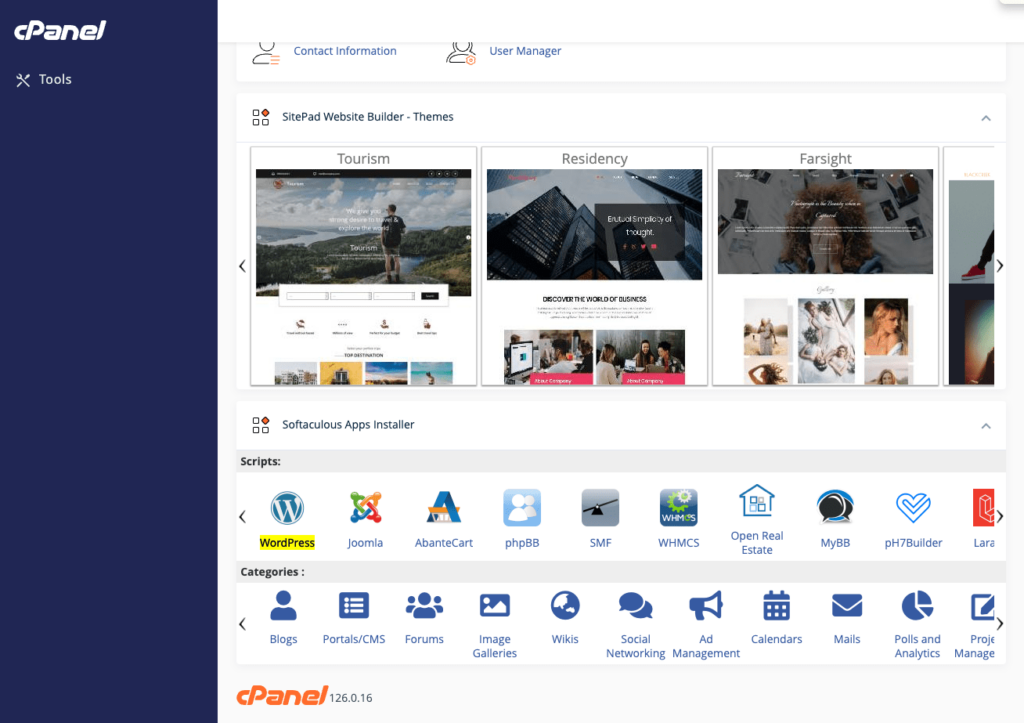Click the pH7Builder script icon

pos(913,507)
